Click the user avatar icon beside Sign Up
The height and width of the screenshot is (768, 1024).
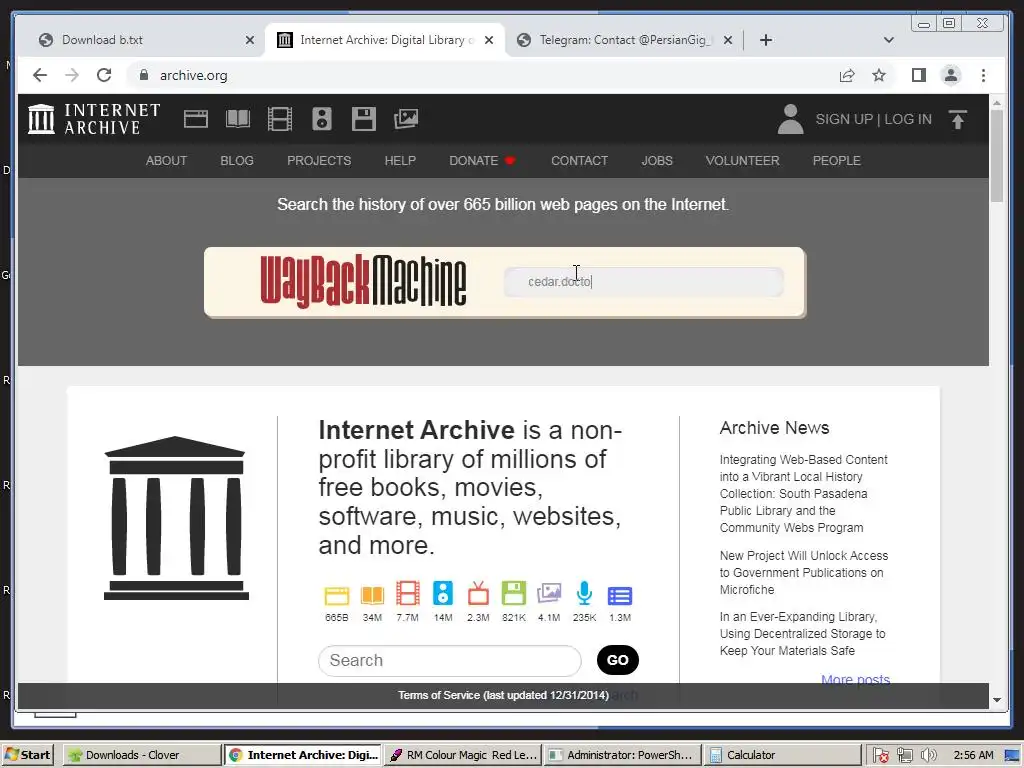(790, 120)
